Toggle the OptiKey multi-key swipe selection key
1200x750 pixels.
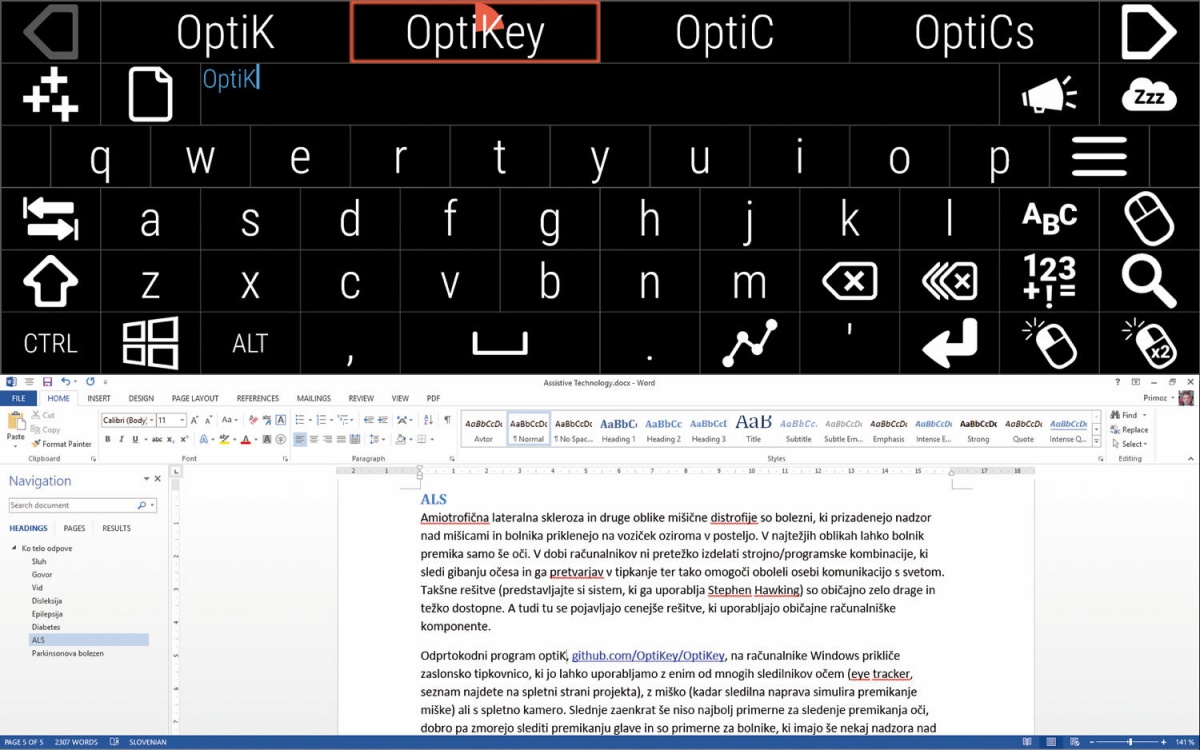pyautogui.click(x=749, y=343)
